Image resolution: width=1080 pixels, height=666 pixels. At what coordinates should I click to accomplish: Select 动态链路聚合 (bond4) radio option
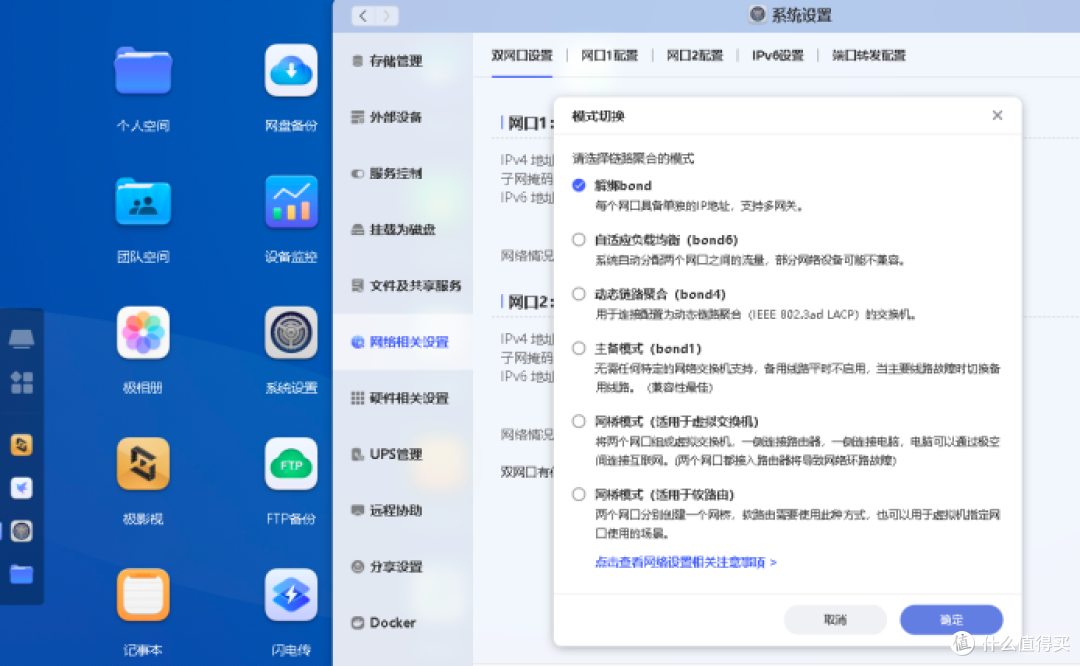pyautogui.click(x=579, y=294)
